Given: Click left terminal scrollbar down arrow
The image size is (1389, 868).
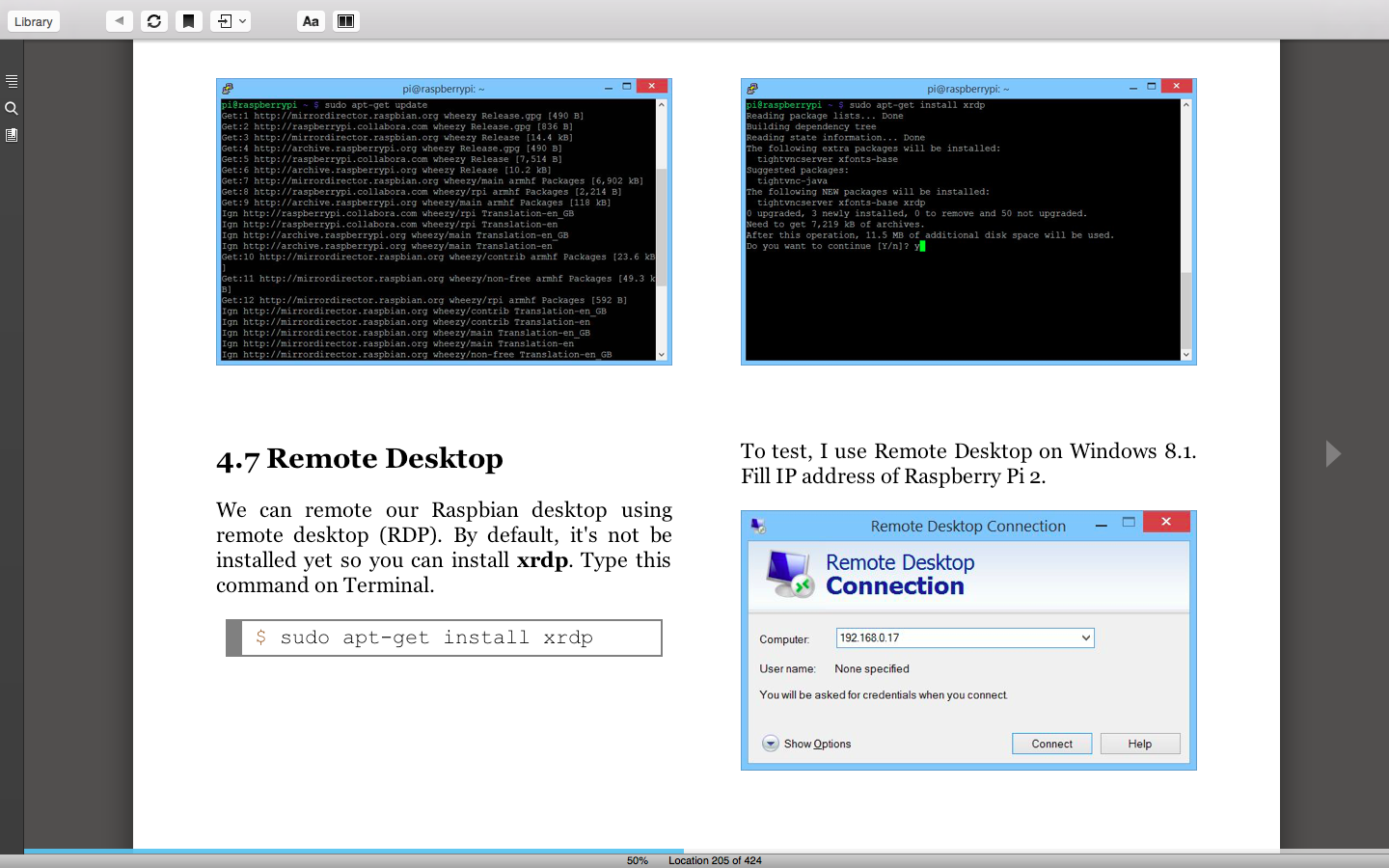Looking at the screenshot, I should [662, 355].
